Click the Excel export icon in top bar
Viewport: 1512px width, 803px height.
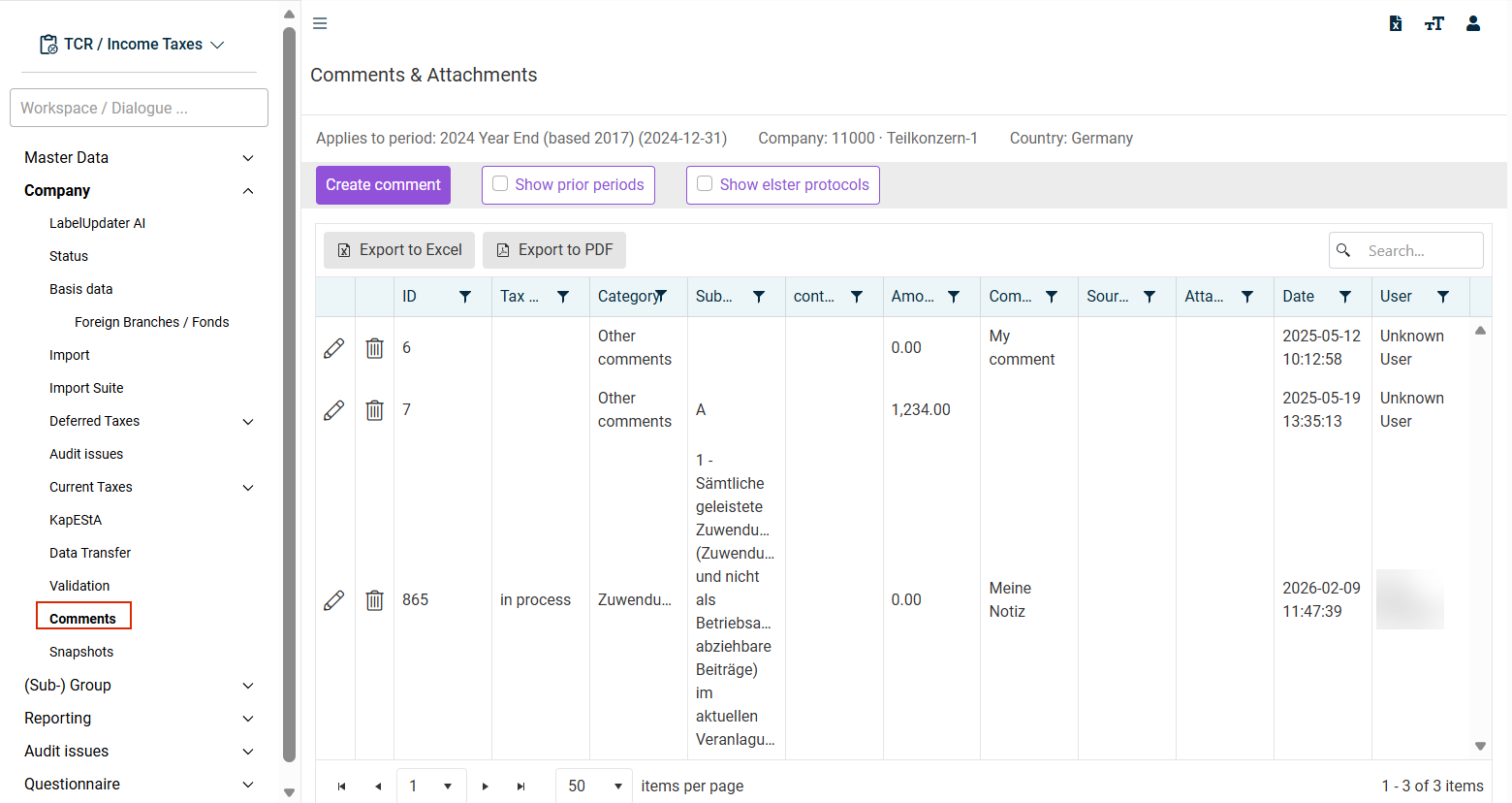(1396, 23)
